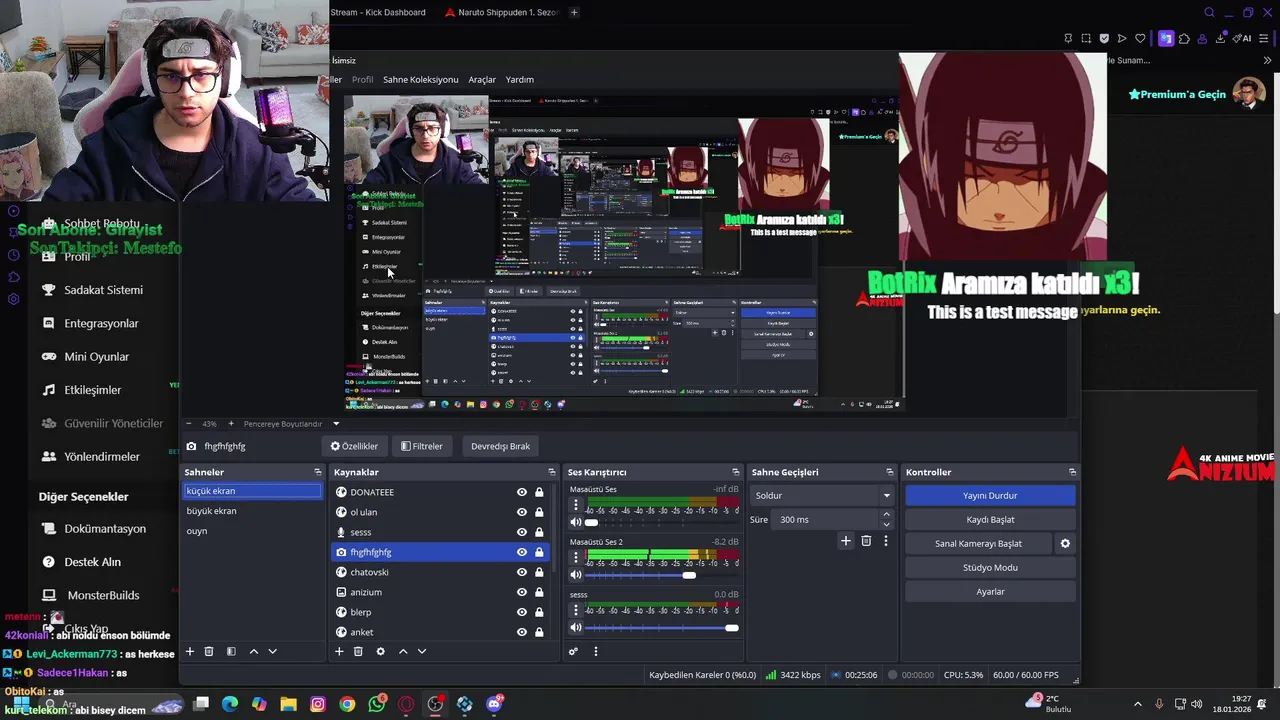Image resolution: width=1280 pixels, height=720 pixels.
Task: Add a new source in Kaynaklar
Action: coord(338,651)
